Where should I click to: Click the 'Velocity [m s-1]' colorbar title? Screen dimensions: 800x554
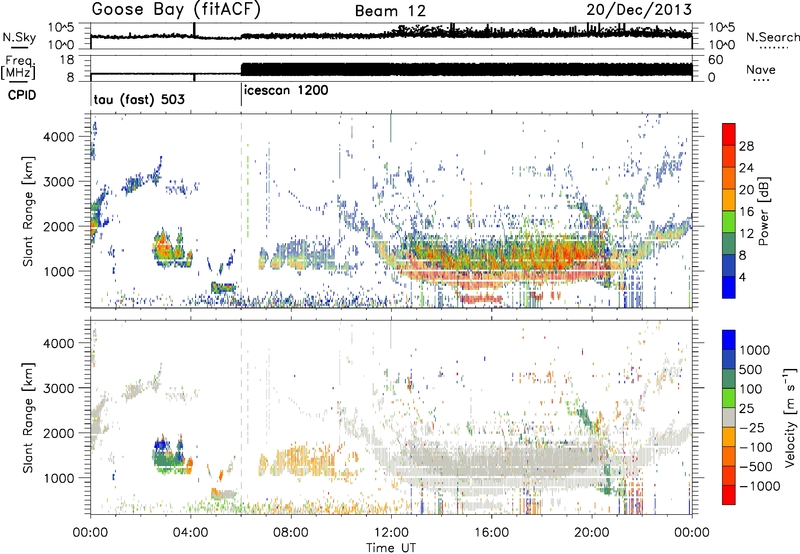[x=790, y=417]
